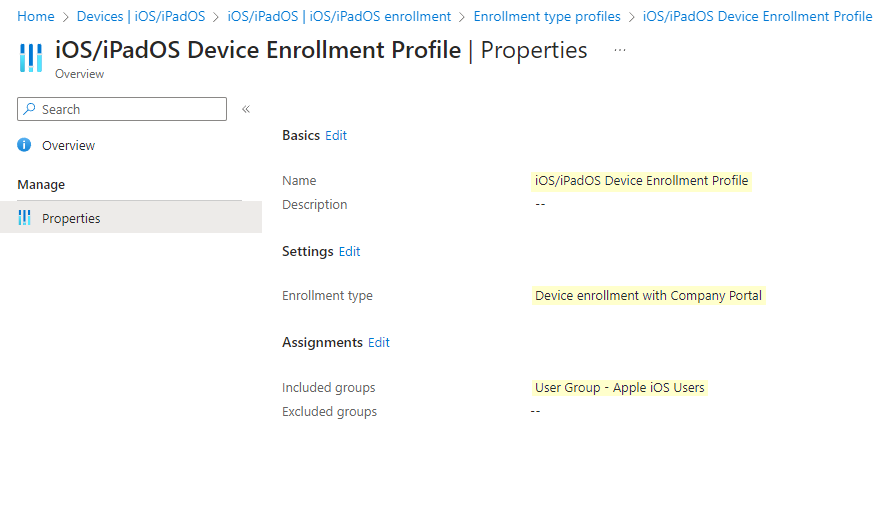Edit the Basics section
This screenshot has width=887, height=517.
[336, 136]
